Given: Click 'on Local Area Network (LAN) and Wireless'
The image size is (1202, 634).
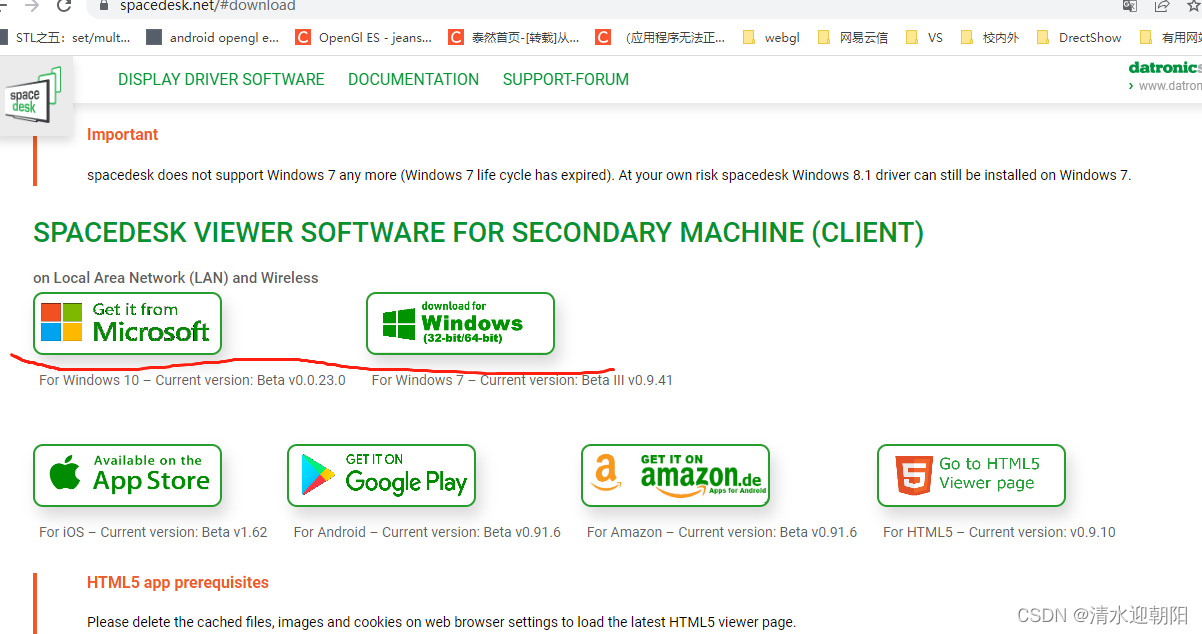Looking at the screenshot, I should (176, 278).
